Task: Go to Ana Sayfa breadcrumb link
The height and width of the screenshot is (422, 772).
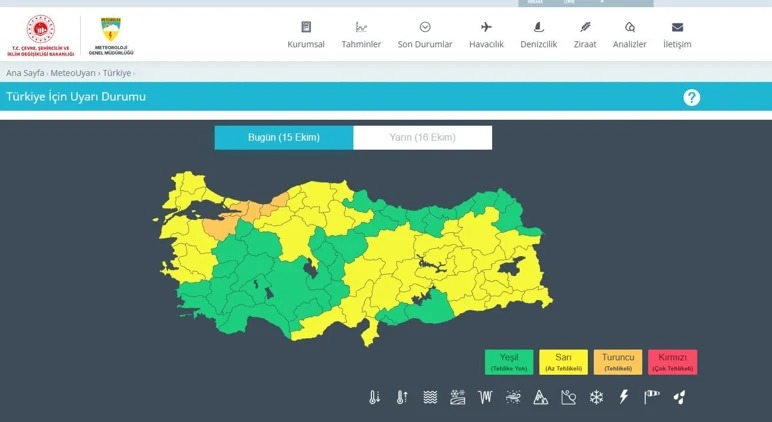Action: point(25,73)
